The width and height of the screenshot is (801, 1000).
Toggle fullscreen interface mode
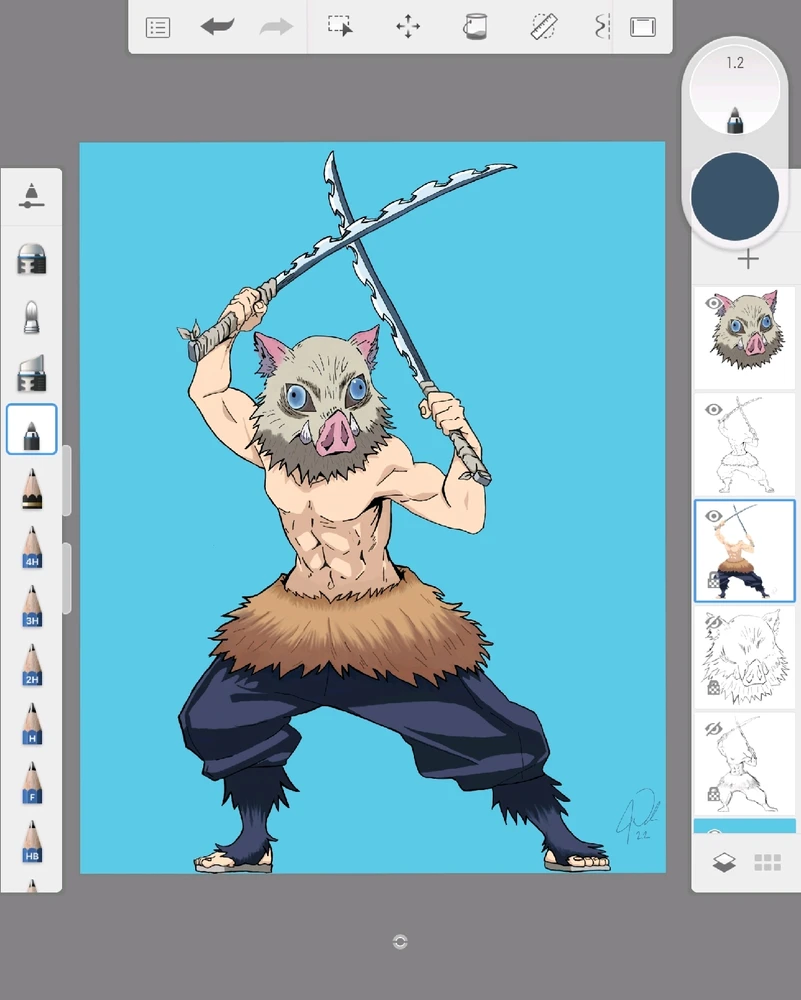[643, 27]
